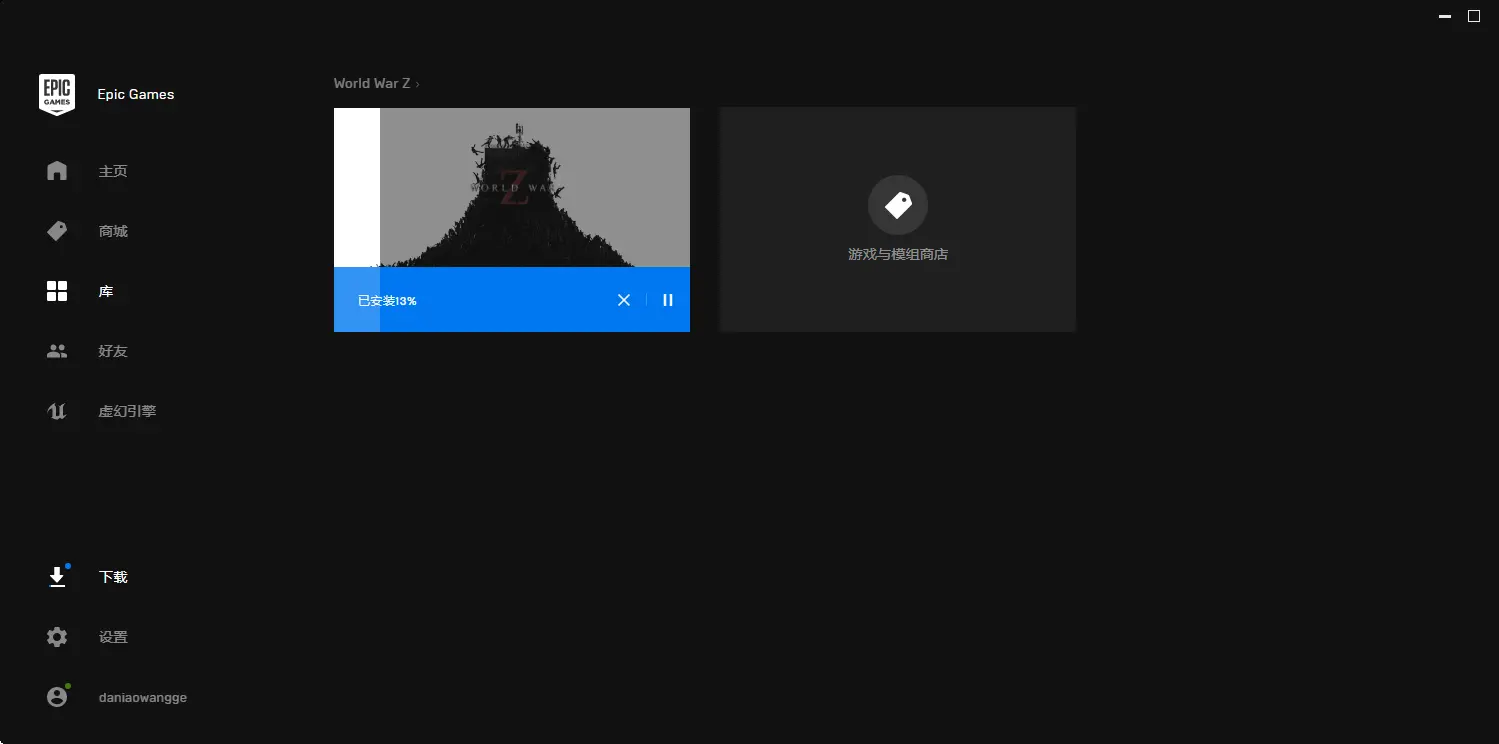This screenshot has height=744, width=1499.
Task: Click the Epic Games title text
Action: [136, 94]
